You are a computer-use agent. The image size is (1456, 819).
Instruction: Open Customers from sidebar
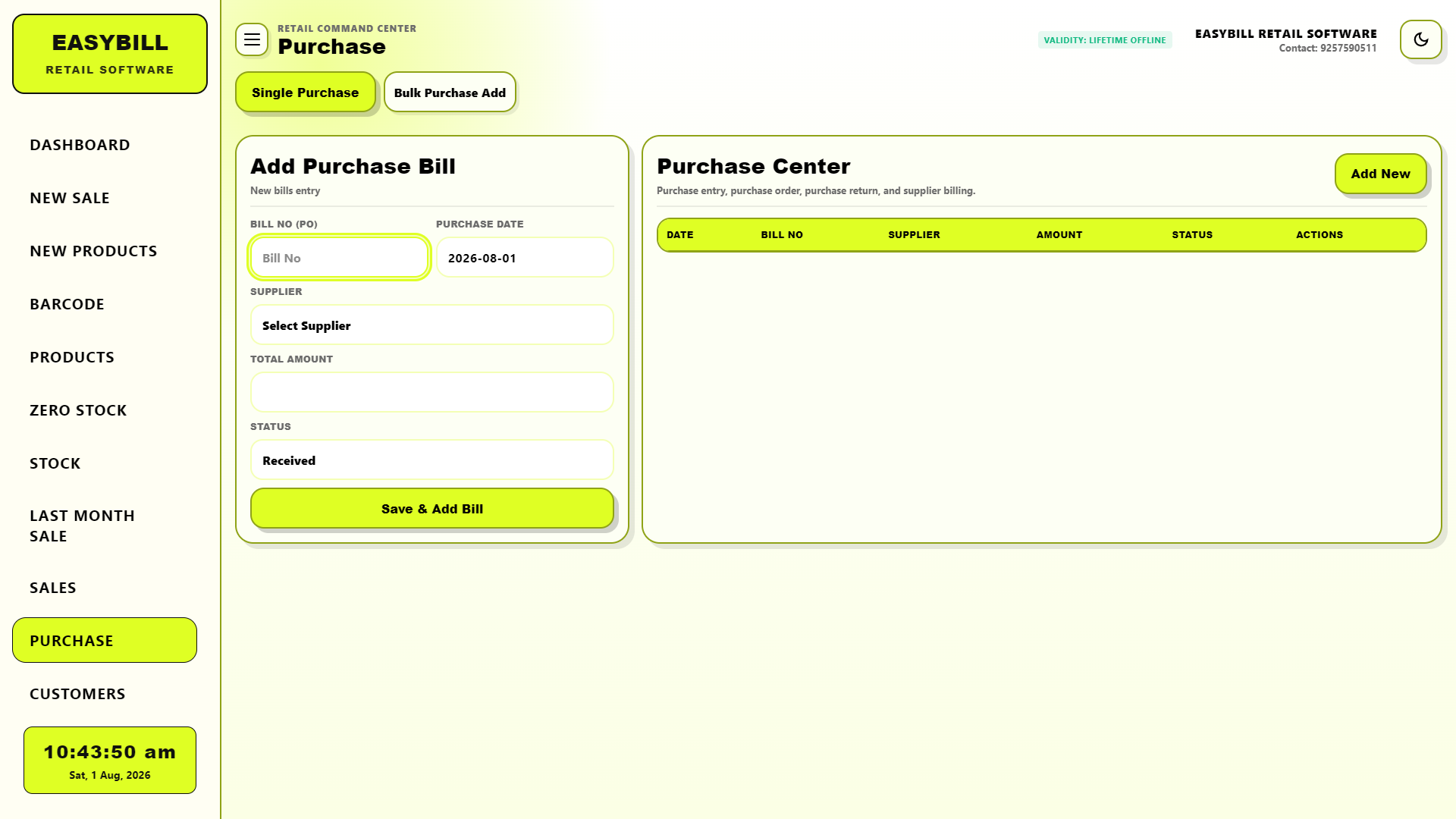tap(105, 694)
